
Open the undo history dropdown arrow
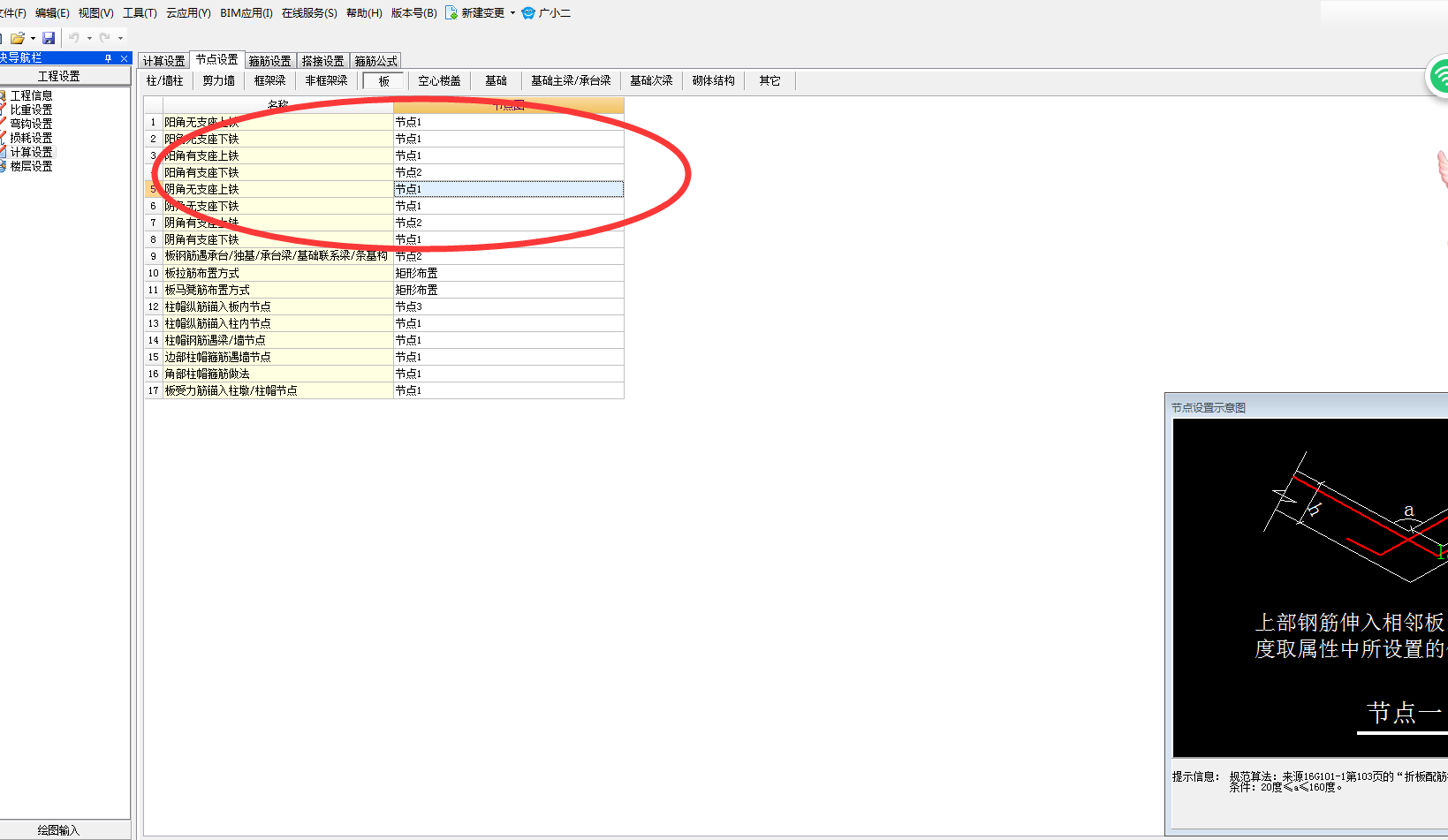coord(89,38)
